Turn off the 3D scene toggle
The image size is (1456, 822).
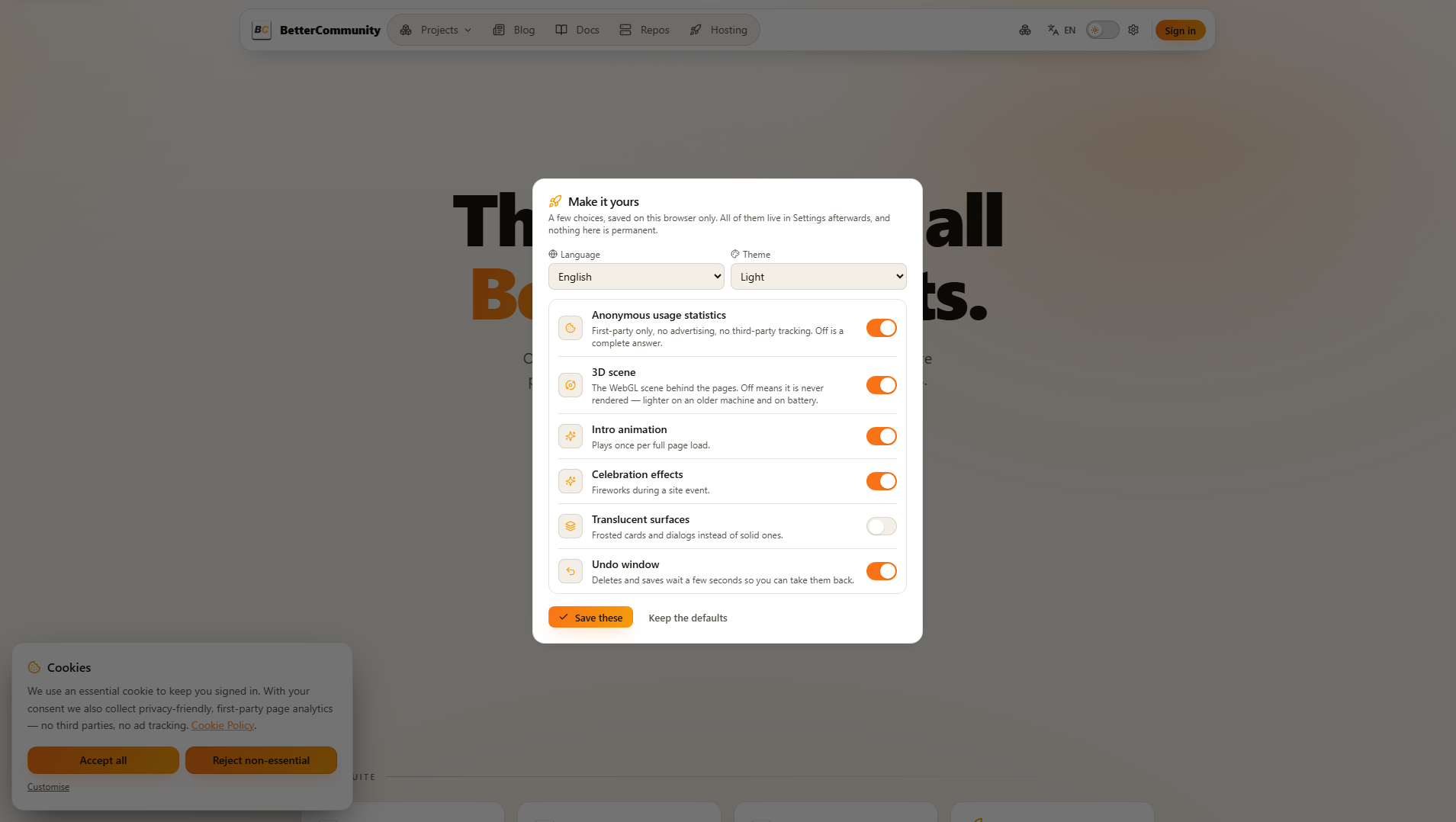tap(881, 385)
